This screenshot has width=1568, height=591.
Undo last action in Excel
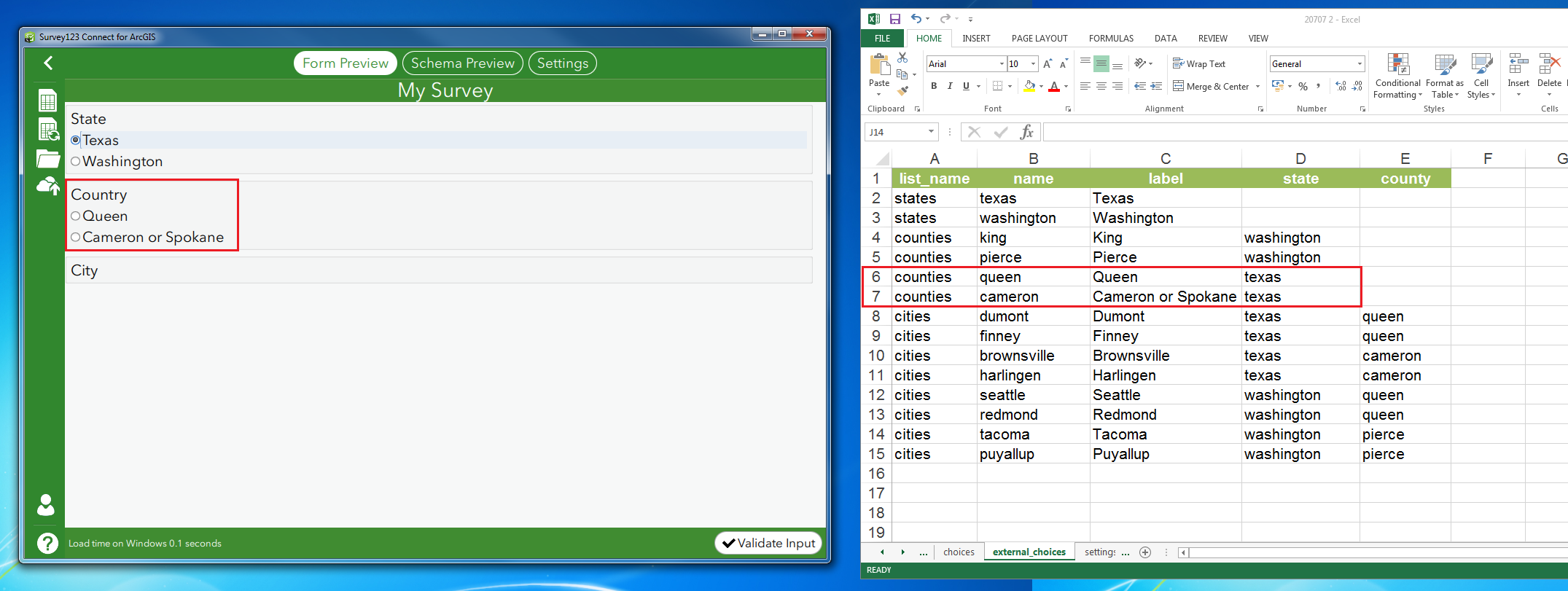tap(916, 19)
